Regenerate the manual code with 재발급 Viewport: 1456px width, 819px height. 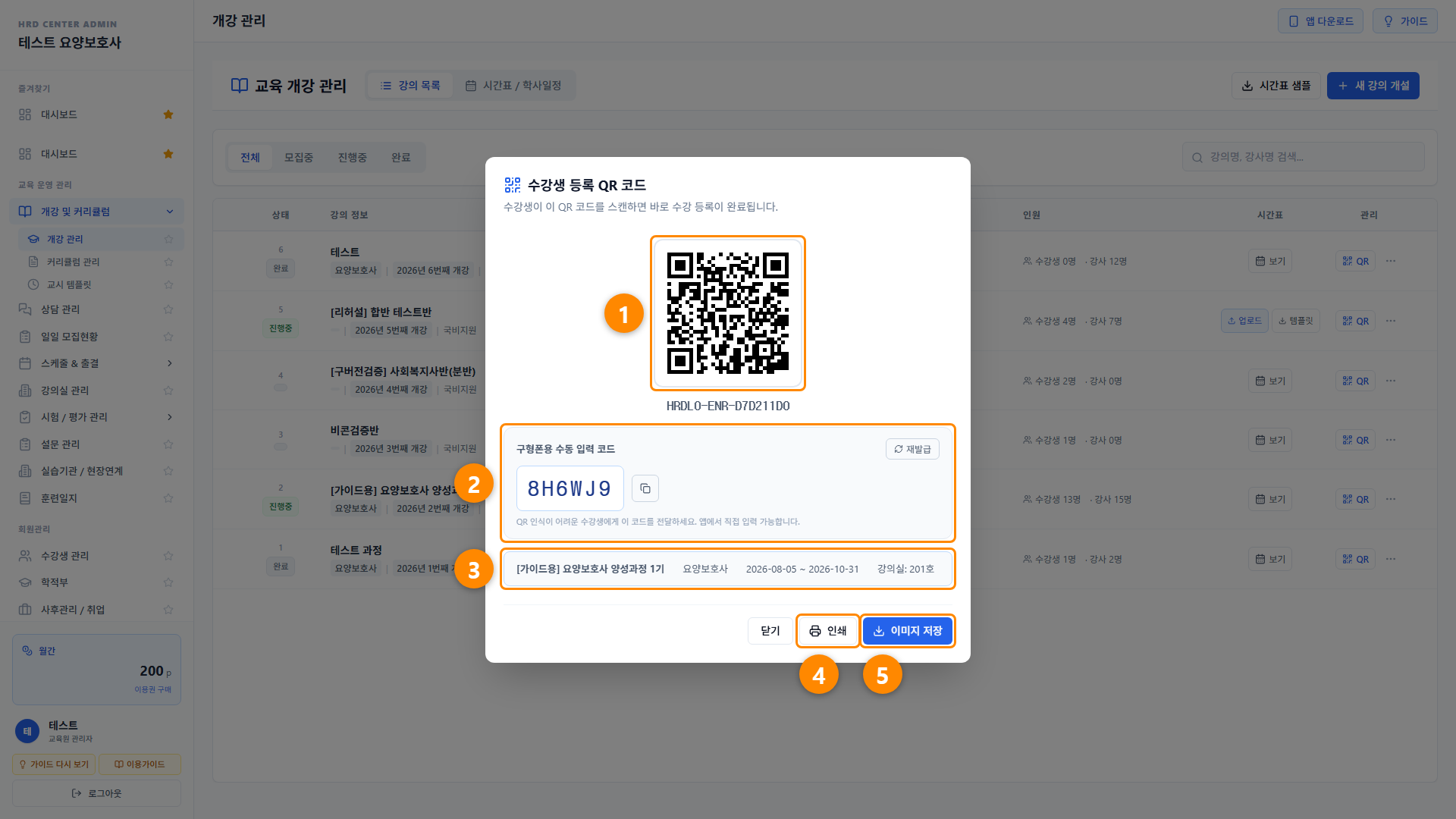912,449
